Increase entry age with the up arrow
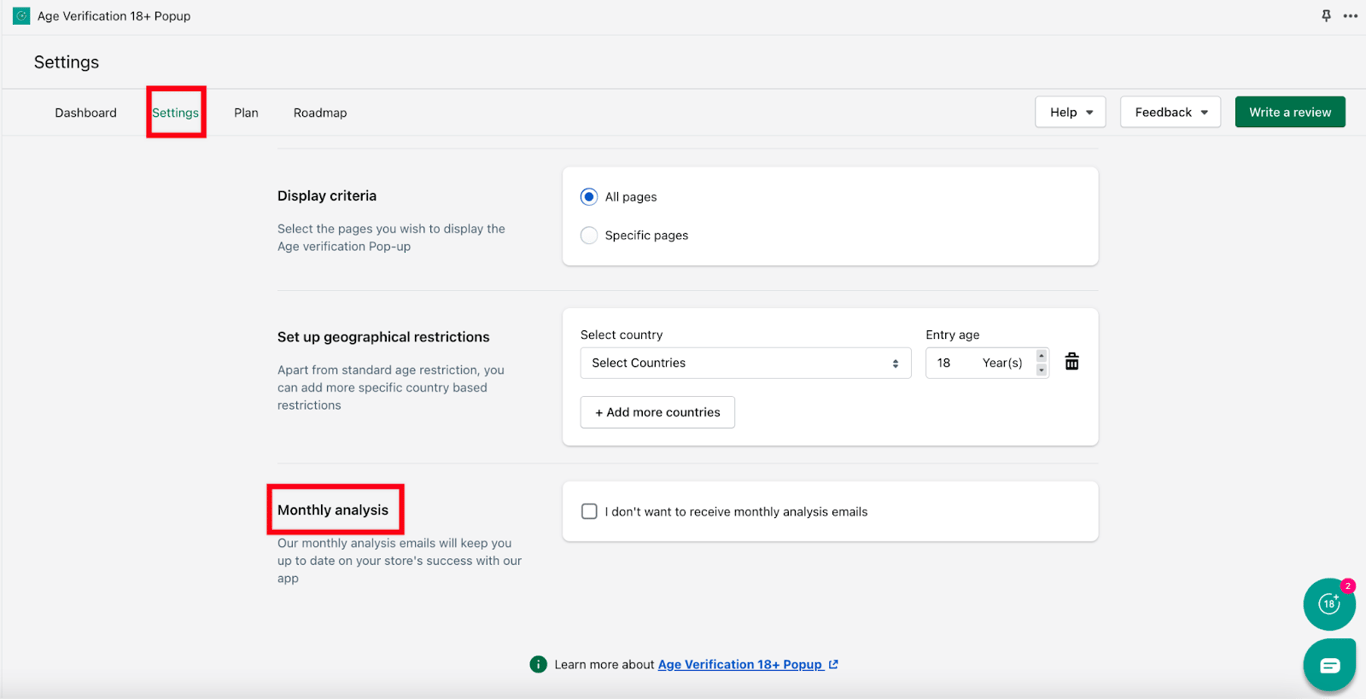The width and height of the screenshot is (1366, 699). 1041,356
